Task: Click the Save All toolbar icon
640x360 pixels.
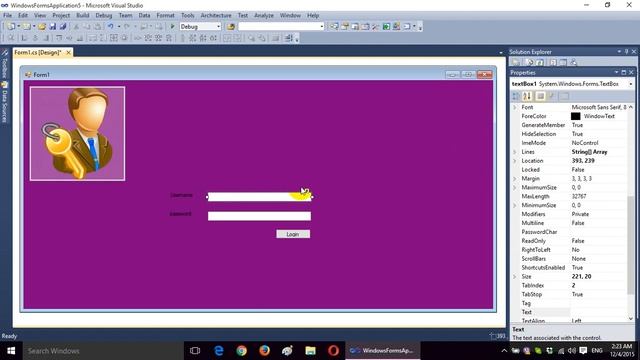Action: click(63, 27)
